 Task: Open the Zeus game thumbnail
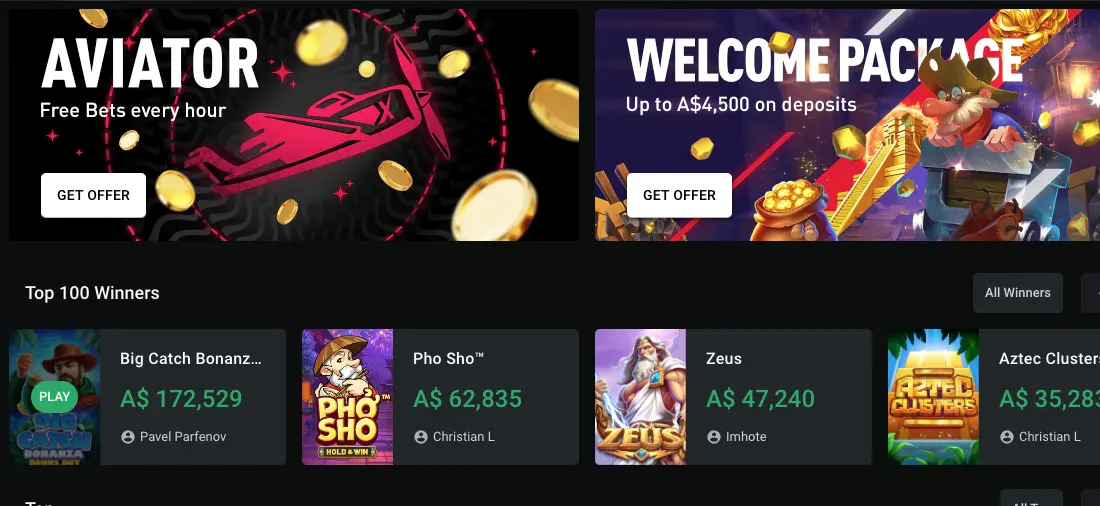pos(640,397)
